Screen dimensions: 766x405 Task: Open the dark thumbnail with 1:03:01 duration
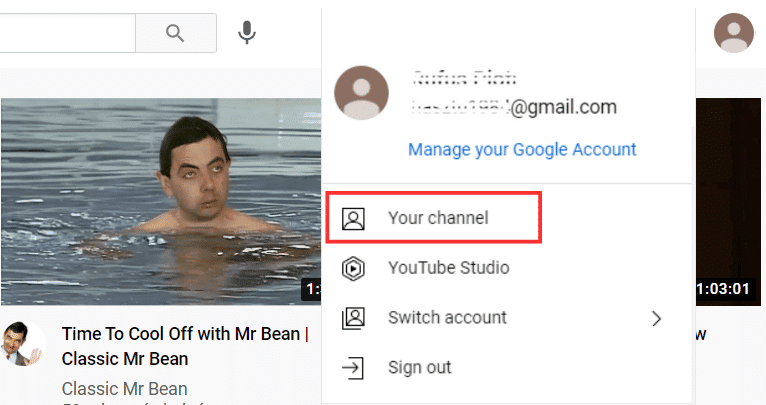[728, 201]
